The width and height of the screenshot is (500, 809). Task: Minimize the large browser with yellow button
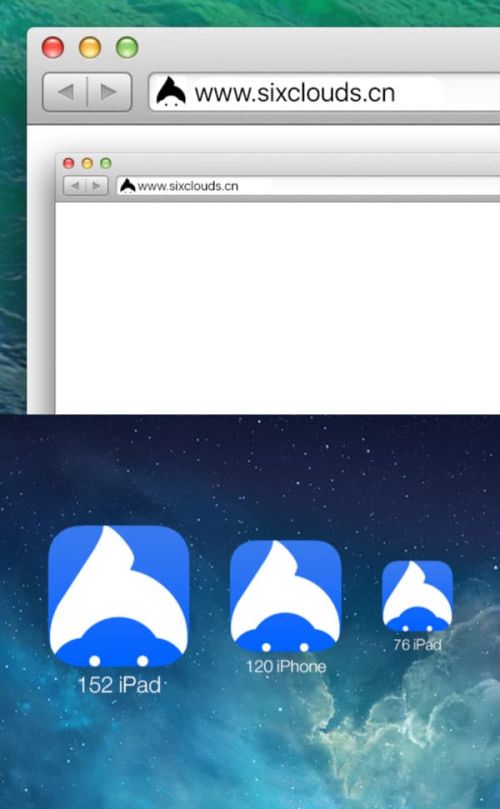point(90,47)
